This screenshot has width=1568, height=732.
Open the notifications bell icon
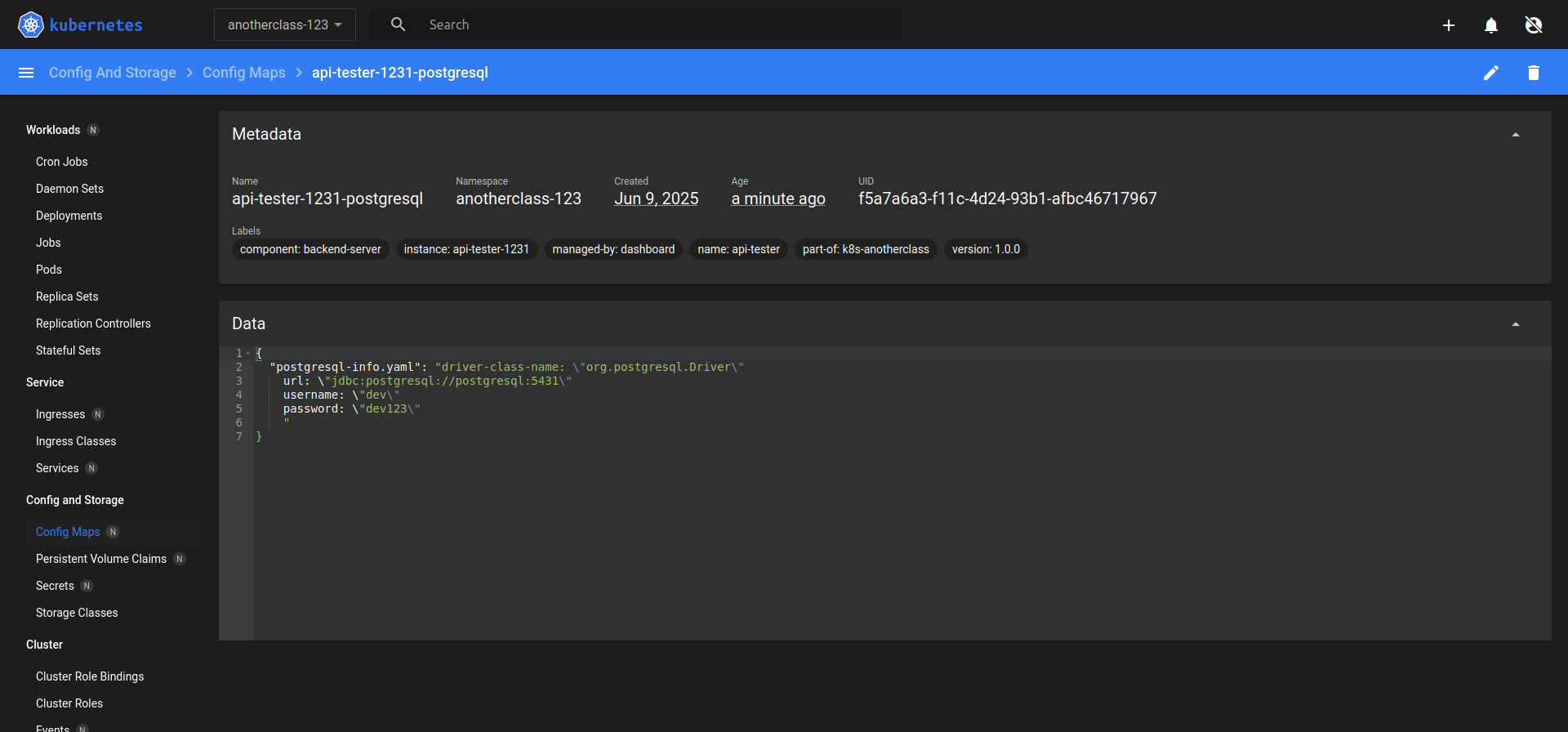pyautogui.click(x=1491, y=25)
